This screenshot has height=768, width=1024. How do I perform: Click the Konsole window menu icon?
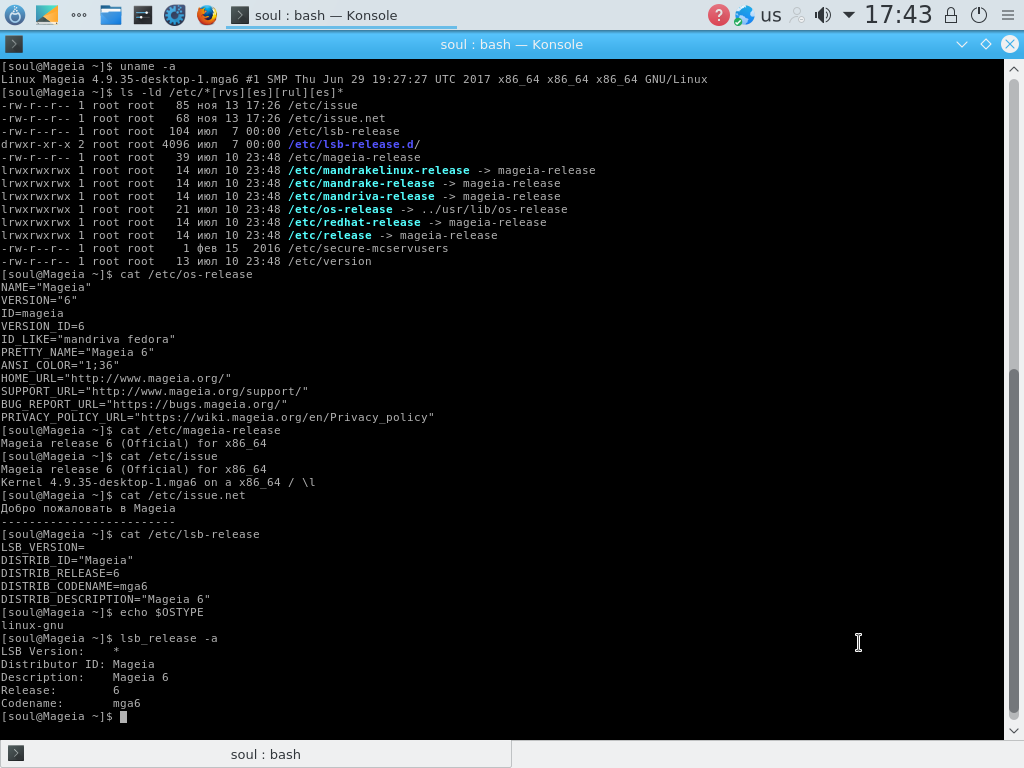[14, 44]
